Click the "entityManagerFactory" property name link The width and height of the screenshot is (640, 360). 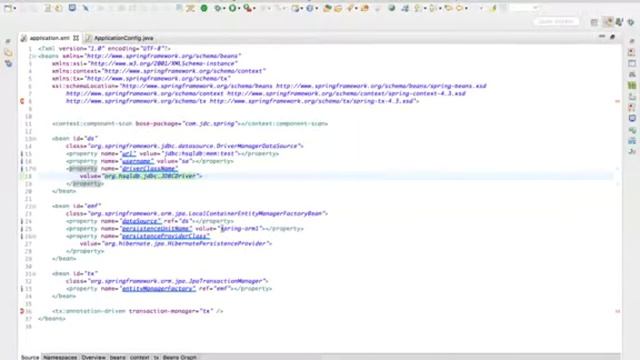(x=158, y=289)
